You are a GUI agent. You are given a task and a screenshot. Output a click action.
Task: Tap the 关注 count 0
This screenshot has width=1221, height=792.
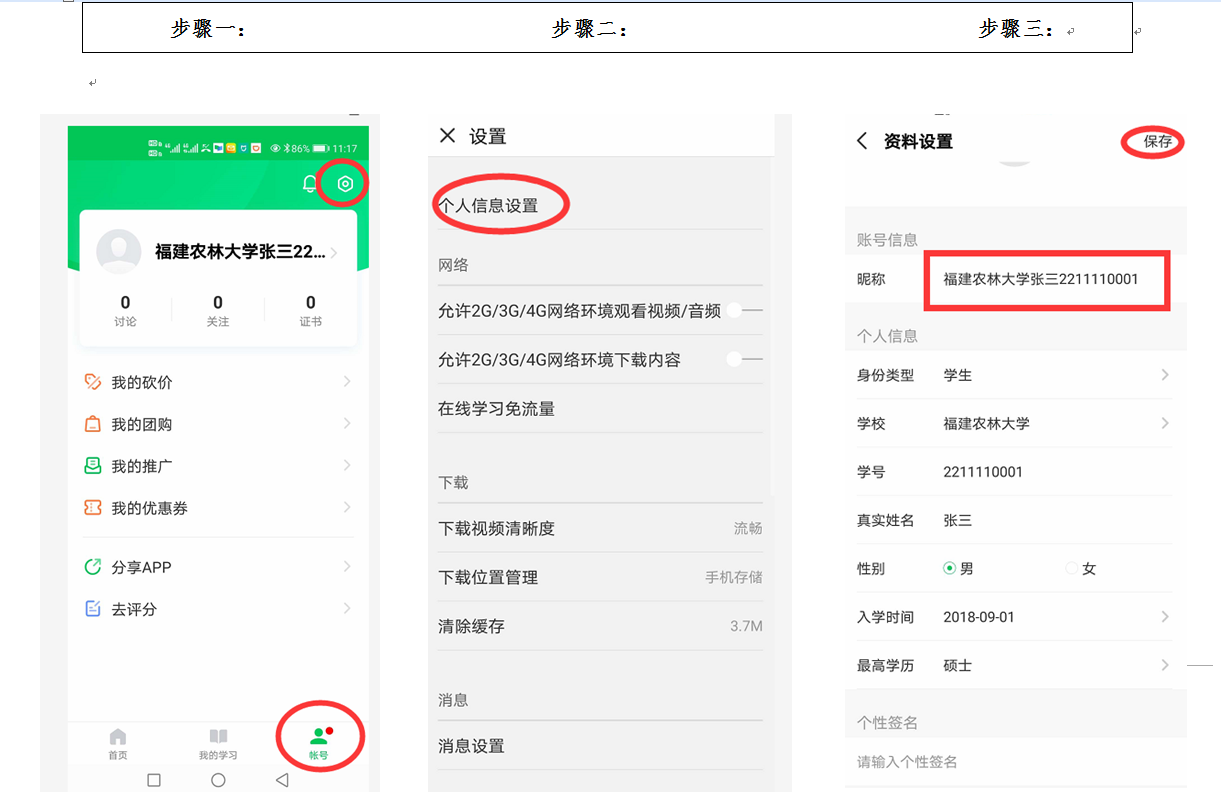point(218,303)
